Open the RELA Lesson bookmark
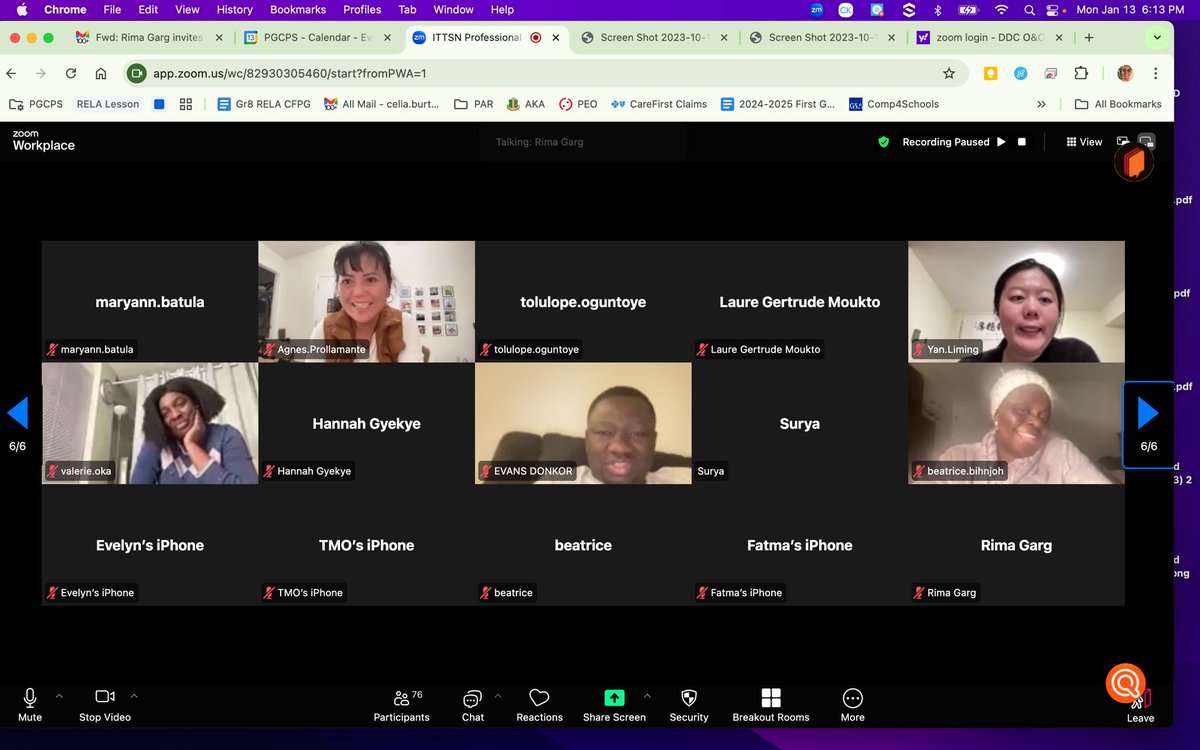The image size is (1200, 750). 108,104
